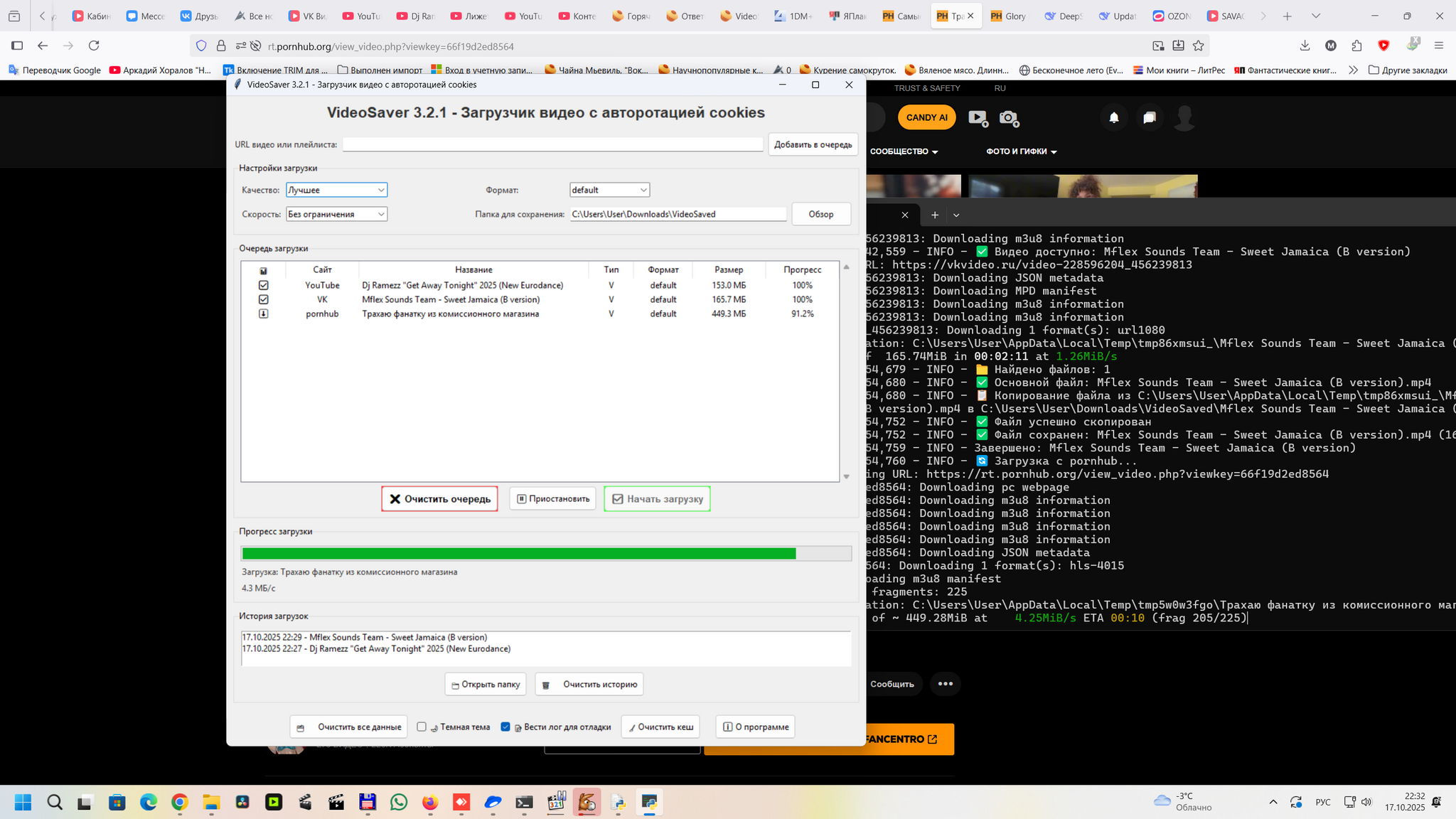Screen dimensions: 1456x819
Task: Click the browser reload page icon
Action: click(x=94, y=45)
